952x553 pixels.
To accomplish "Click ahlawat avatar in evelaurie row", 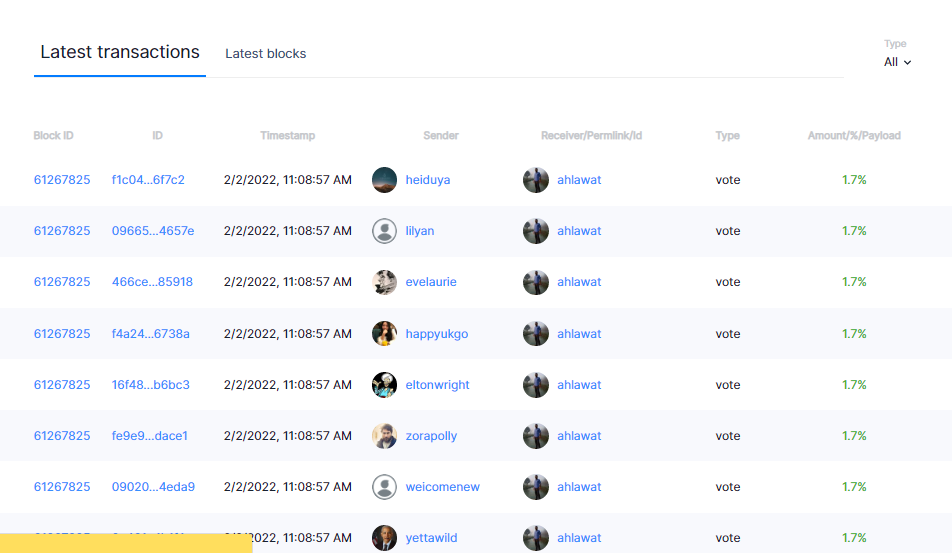I will 536,282.
